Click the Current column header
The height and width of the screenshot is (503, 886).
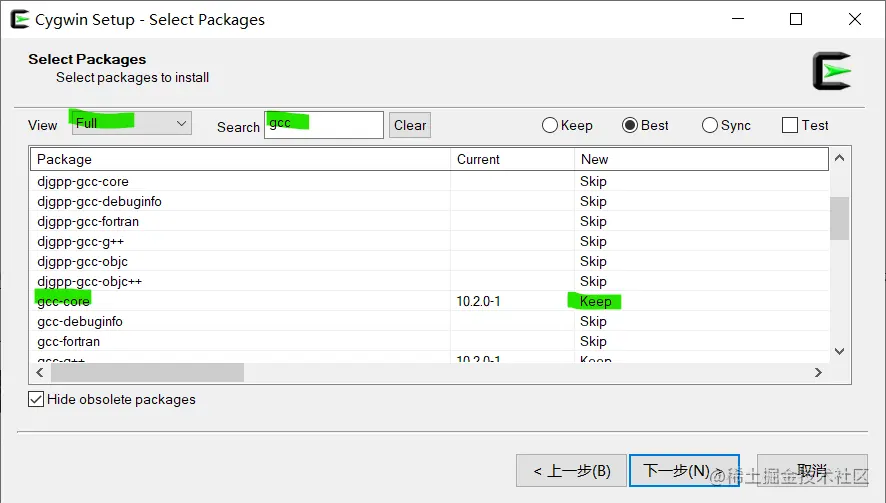click(513, 159)
